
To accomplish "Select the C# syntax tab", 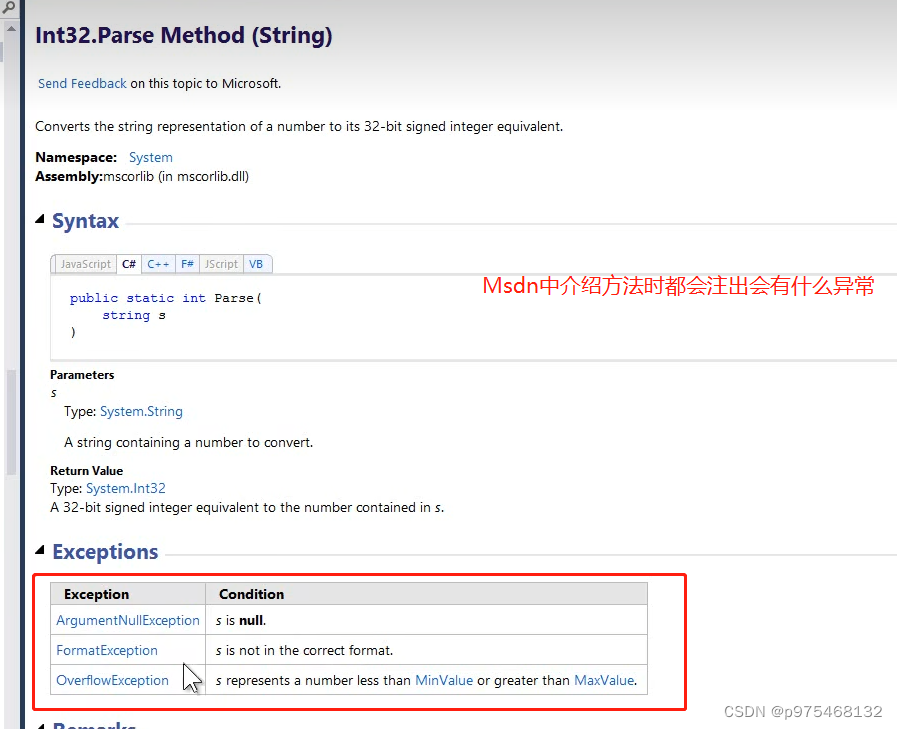I will [x=129, y=264].
